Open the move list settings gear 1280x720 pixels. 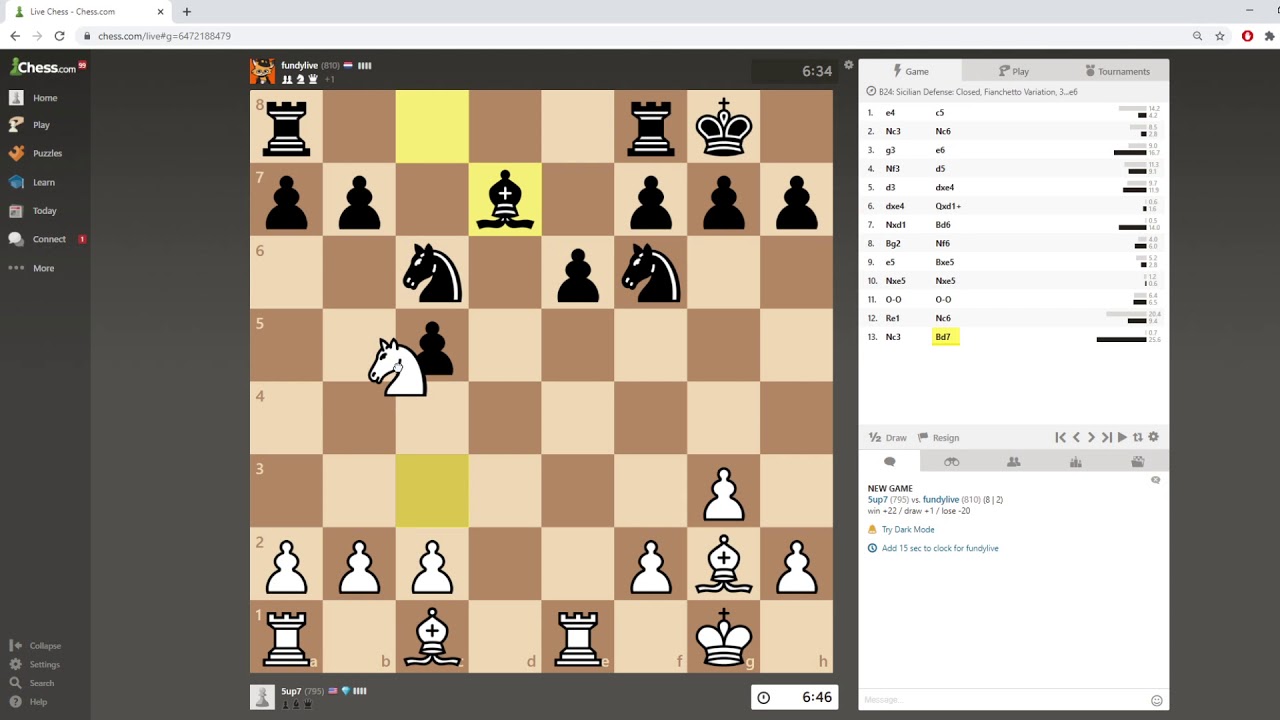pos(1153,437)
